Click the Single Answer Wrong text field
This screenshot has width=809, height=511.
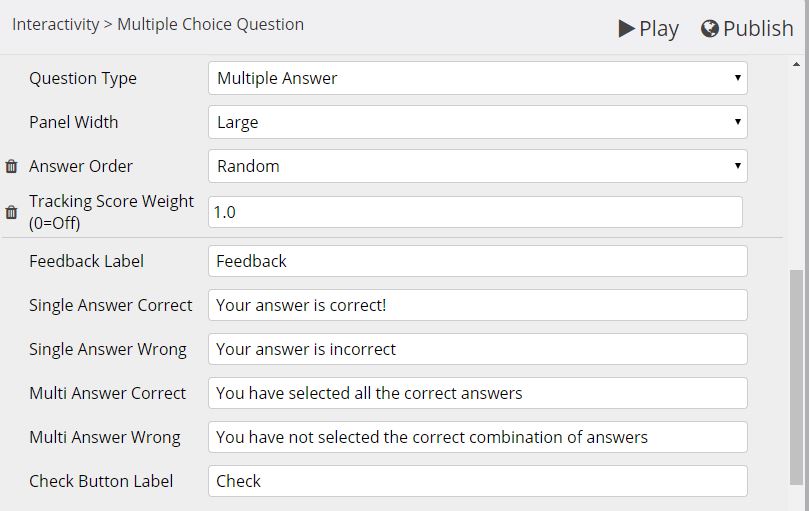point(478,349)
